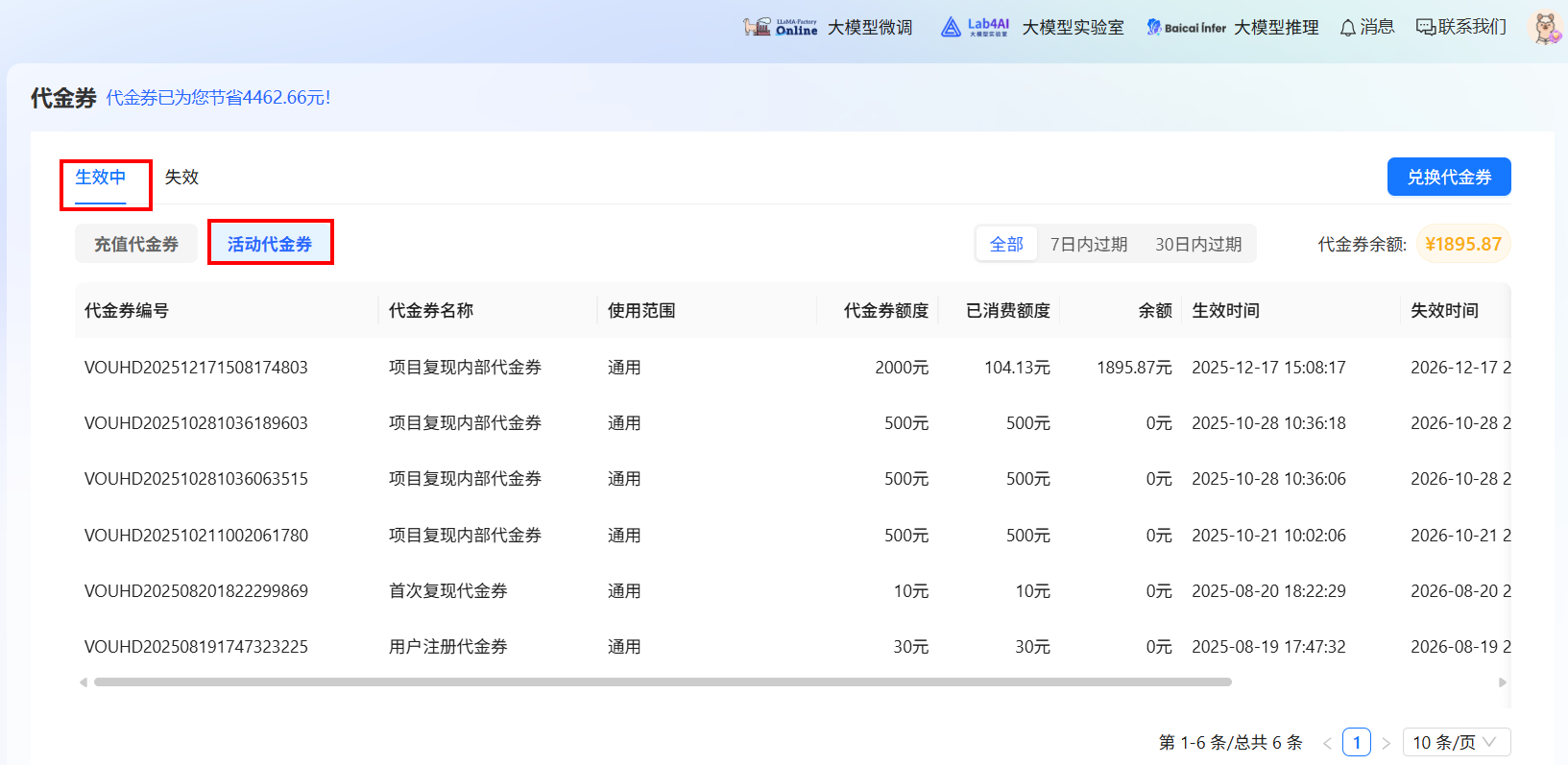This screenshot has width=1568, height=765.
Task: Switch to the 充值代金券 tab
Action: tap(136, 245)
